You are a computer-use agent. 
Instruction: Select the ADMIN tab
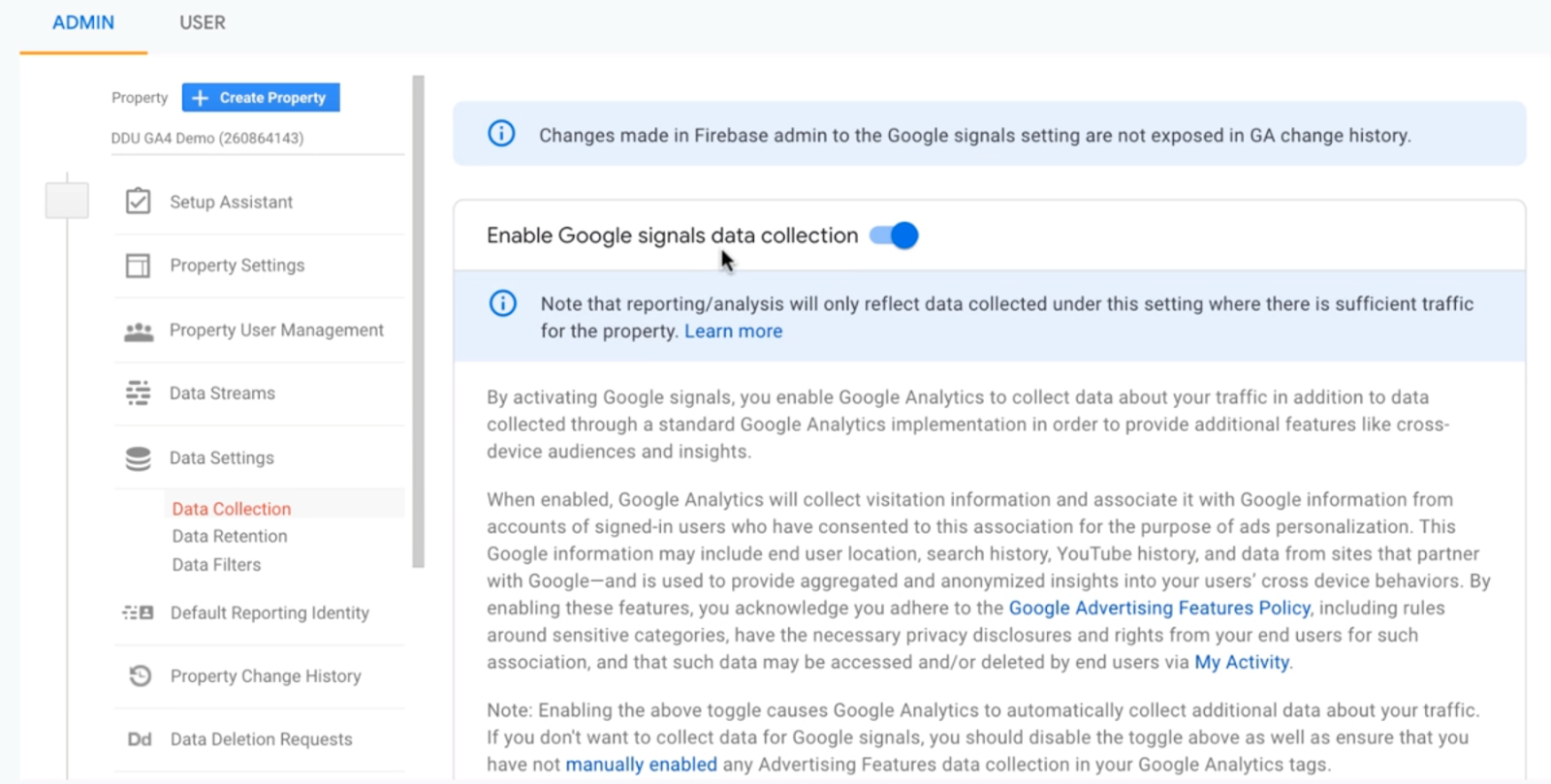pyautogui.click(x=83, y=22)
